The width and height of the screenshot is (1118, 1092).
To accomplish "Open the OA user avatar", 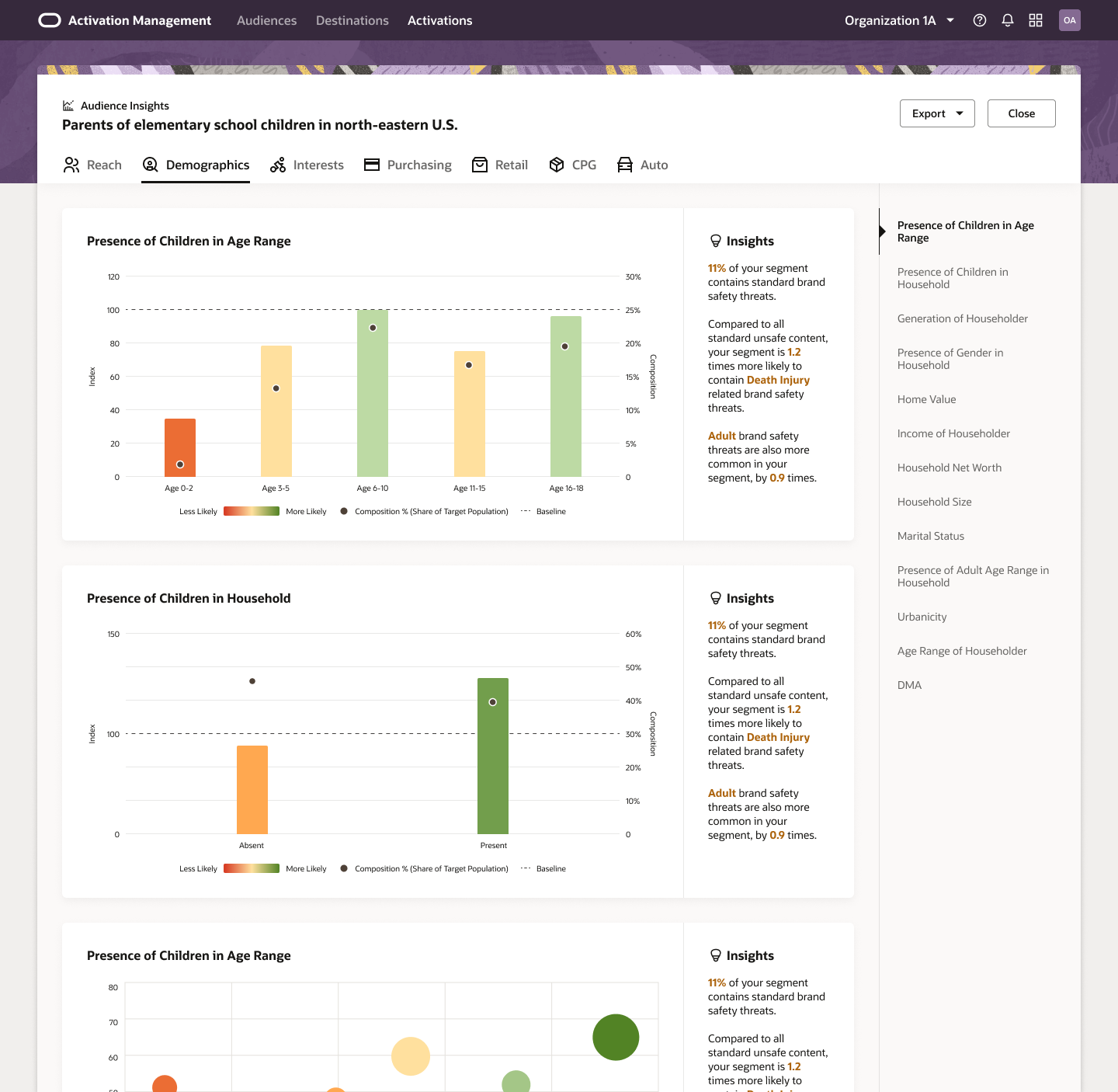I will pyautogui.click(x=1070, y=20).
